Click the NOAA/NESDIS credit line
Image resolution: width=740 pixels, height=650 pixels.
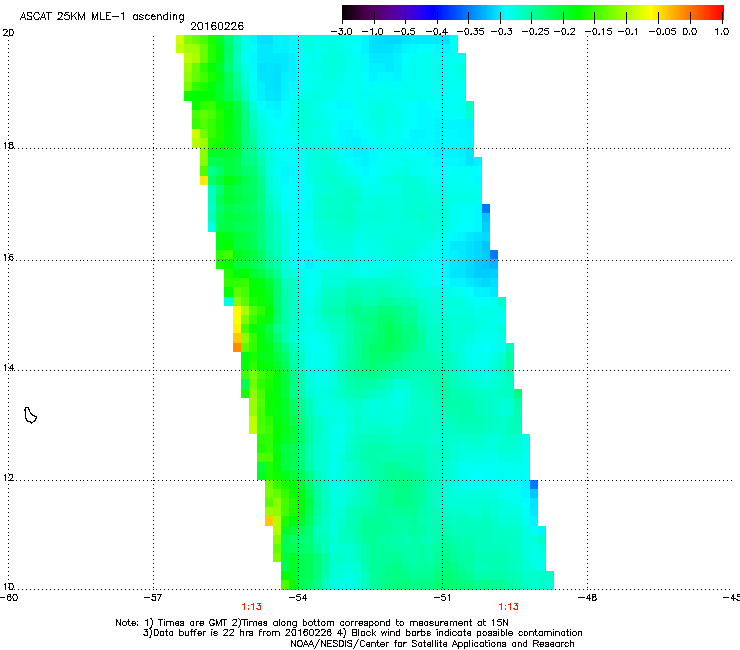[432, 644]
